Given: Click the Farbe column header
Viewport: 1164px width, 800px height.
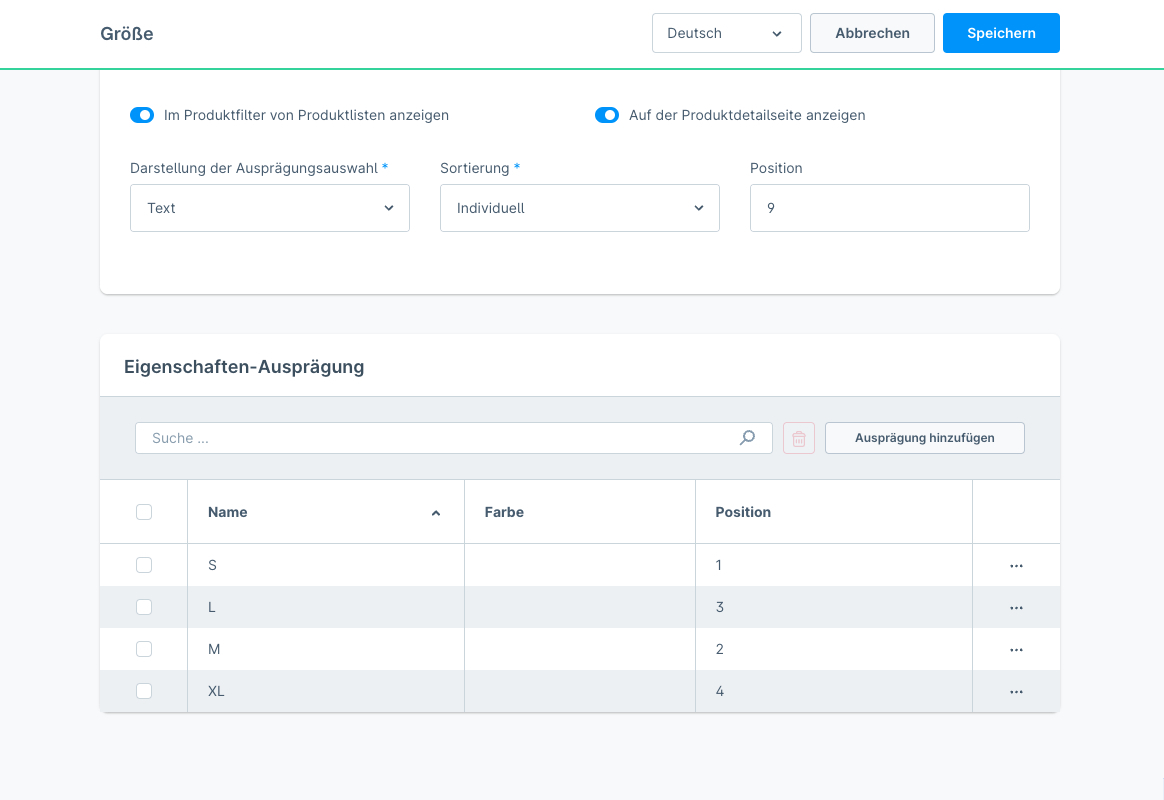Looking at the screenshot, I should [x=504, y=512].
